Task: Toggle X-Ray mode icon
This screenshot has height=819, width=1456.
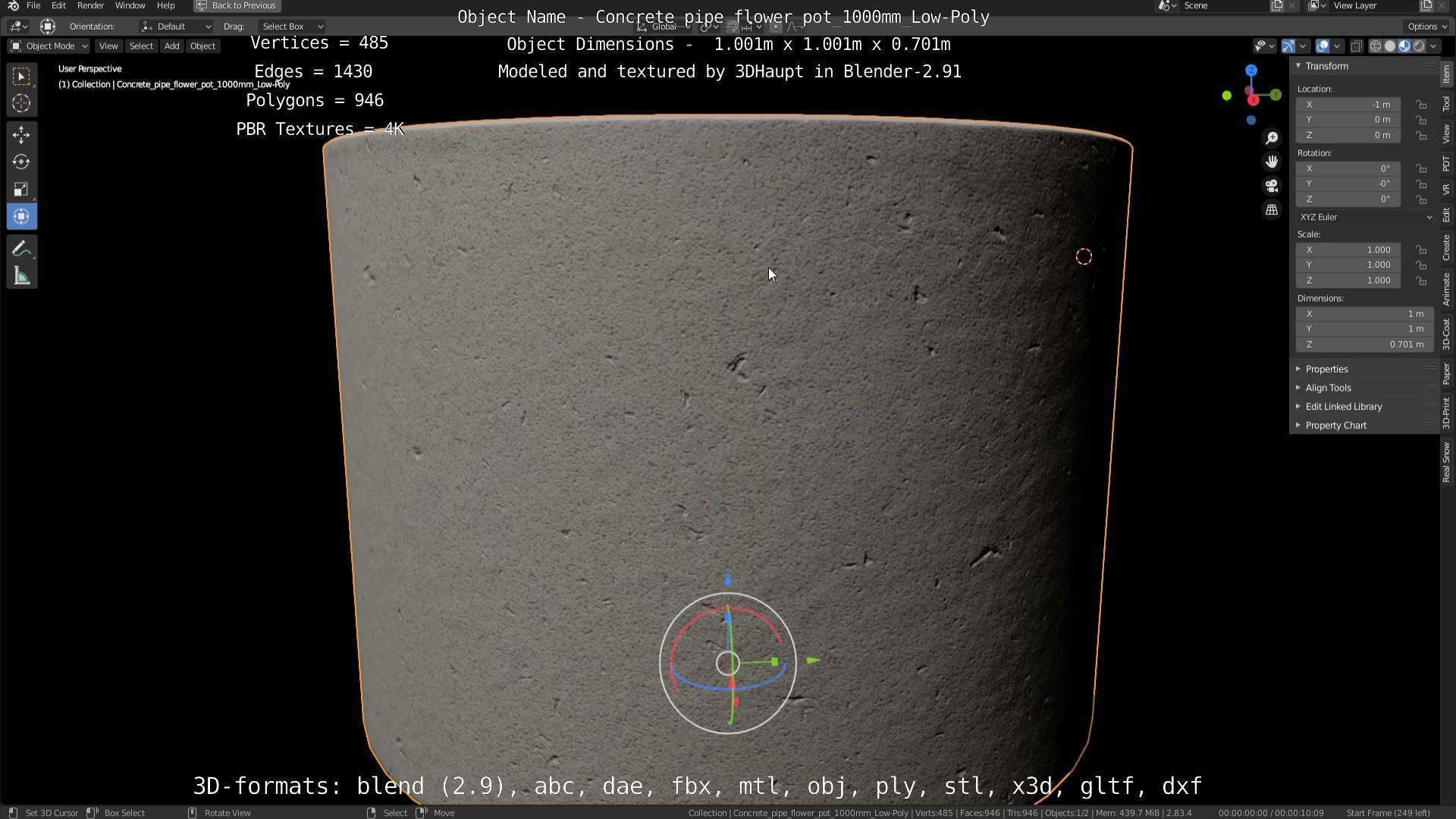Action: 1357,46
